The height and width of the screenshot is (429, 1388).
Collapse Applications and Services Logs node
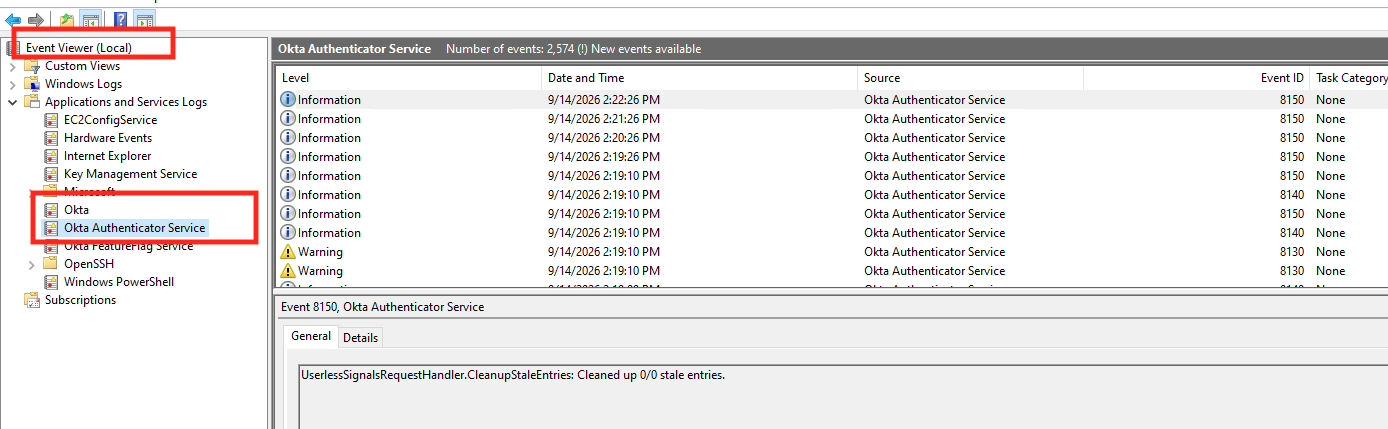pyautogui.click(x=13, y=102)
